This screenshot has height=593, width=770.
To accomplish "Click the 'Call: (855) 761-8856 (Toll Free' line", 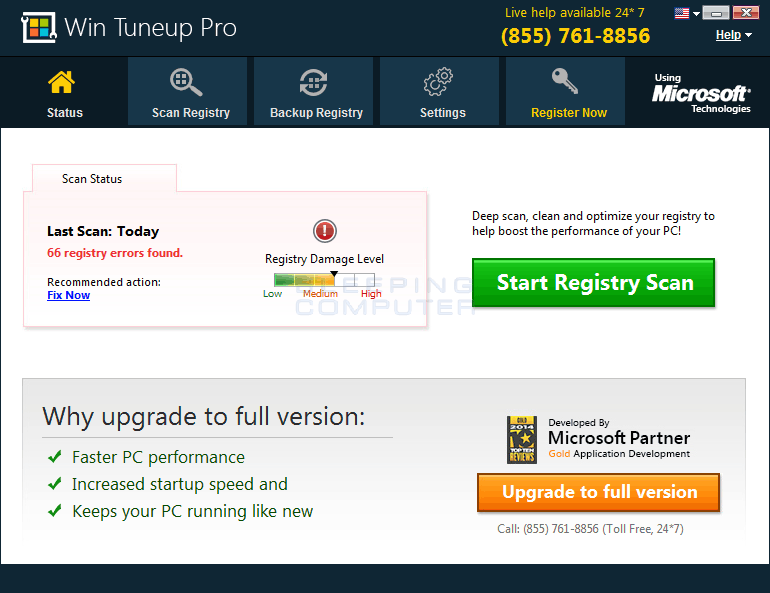I will [x=590, y=529].
